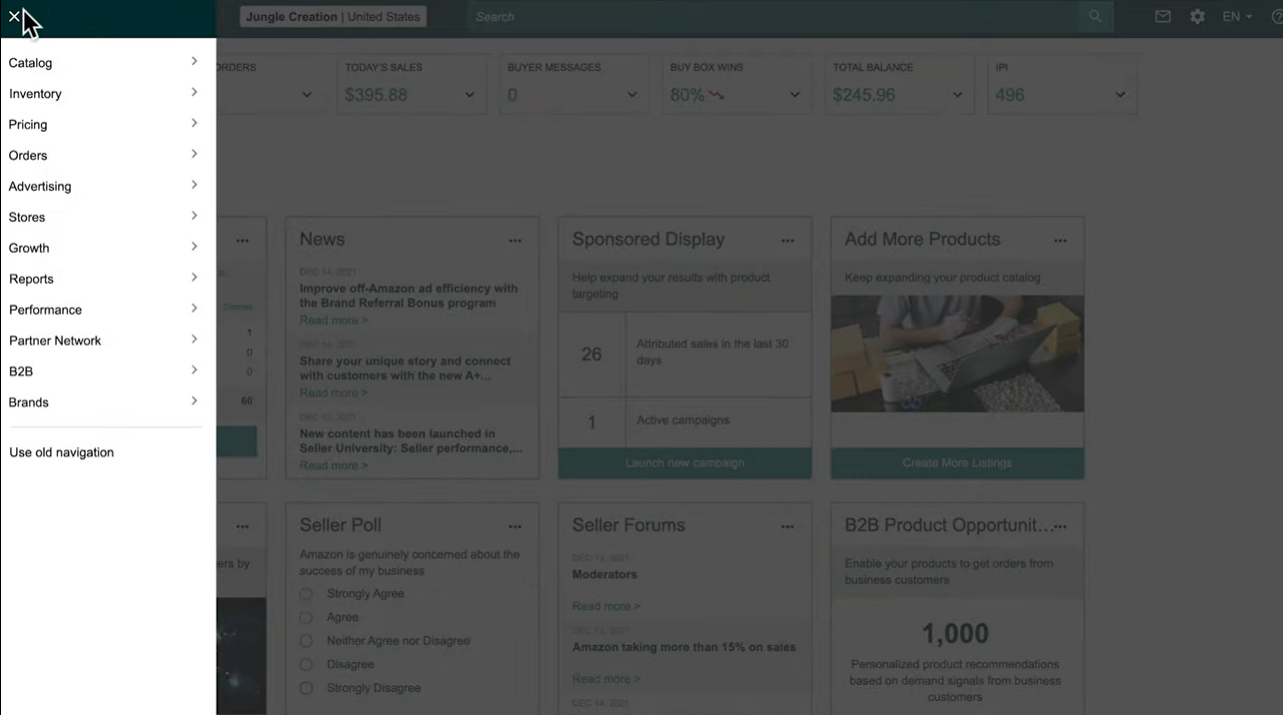Read more under Amazon taking 15% post
1283x715 pixels.
click(x=606, y=679)
